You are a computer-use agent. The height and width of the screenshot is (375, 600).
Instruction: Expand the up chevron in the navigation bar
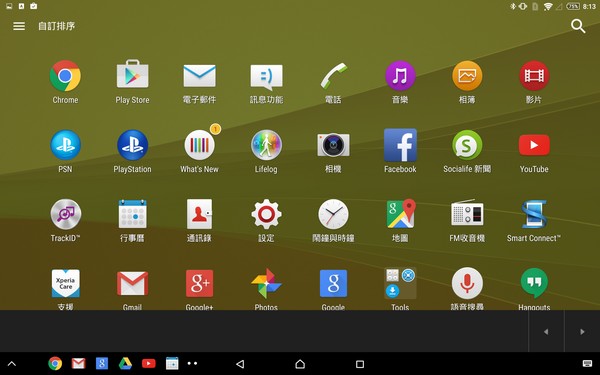[12, 364]
